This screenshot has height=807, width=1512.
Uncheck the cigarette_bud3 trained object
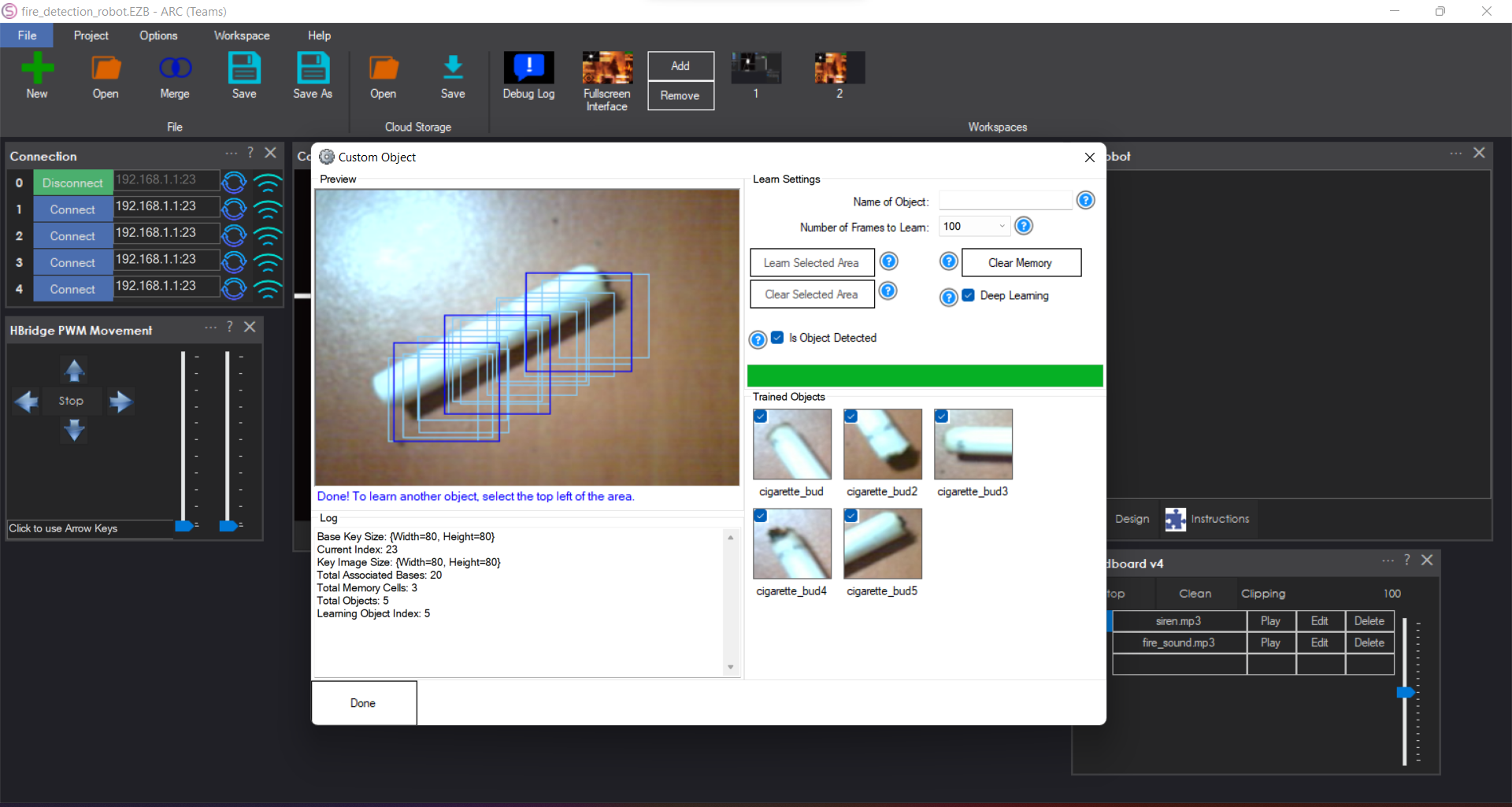[x=942, y=416]
